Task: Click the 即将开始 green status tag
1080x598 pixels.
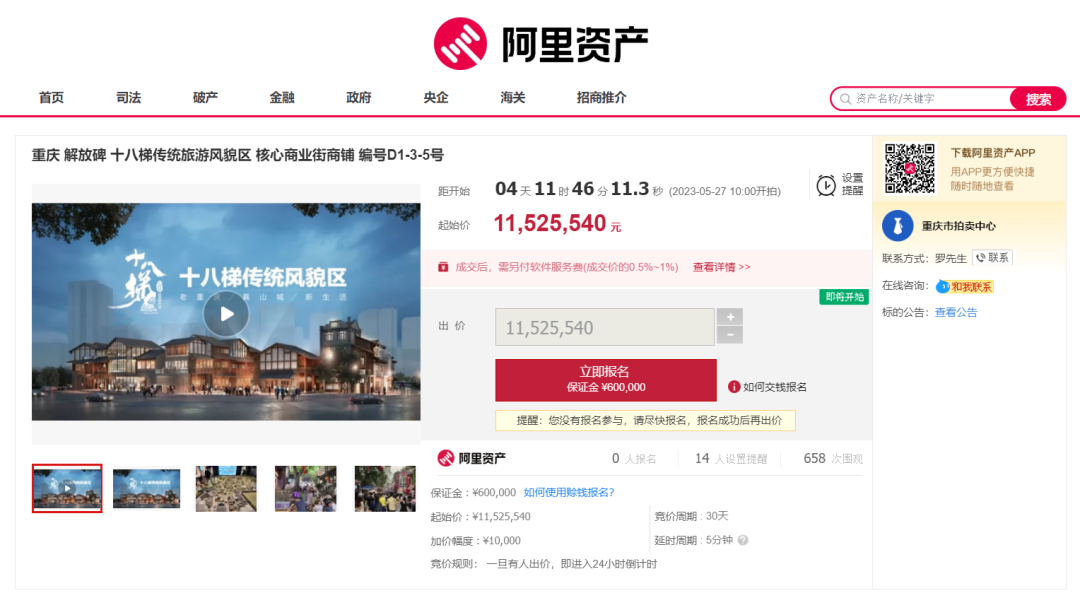Action: (x=844, y=297)
